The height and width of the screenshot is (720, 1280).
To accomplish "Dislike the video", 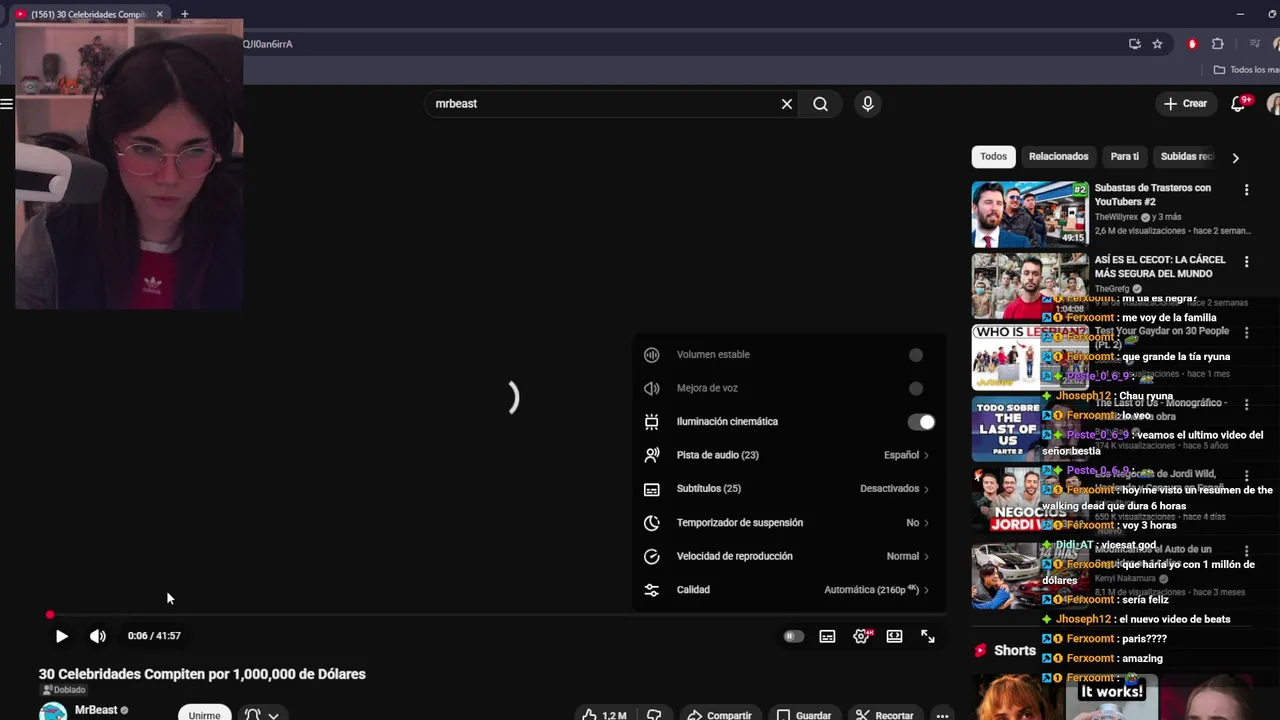I will (654, 715).
